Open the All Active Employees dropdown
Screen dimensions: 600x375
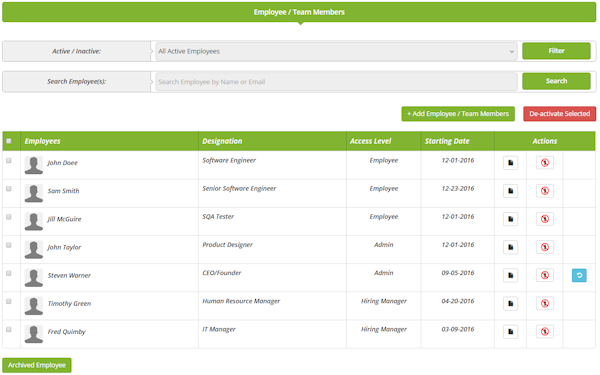(336, 51)
